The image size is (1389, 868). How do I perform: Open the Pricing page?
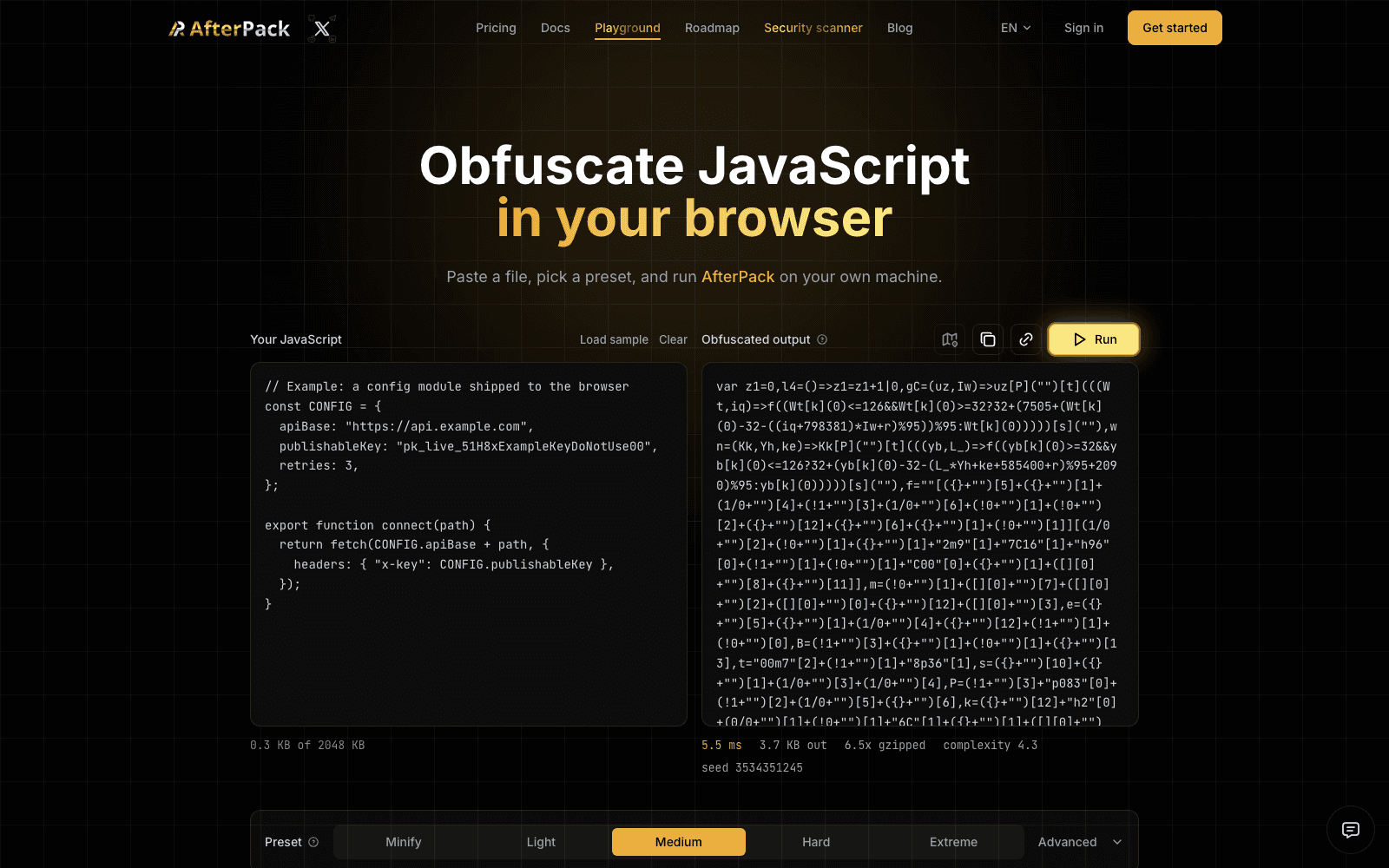496,28
